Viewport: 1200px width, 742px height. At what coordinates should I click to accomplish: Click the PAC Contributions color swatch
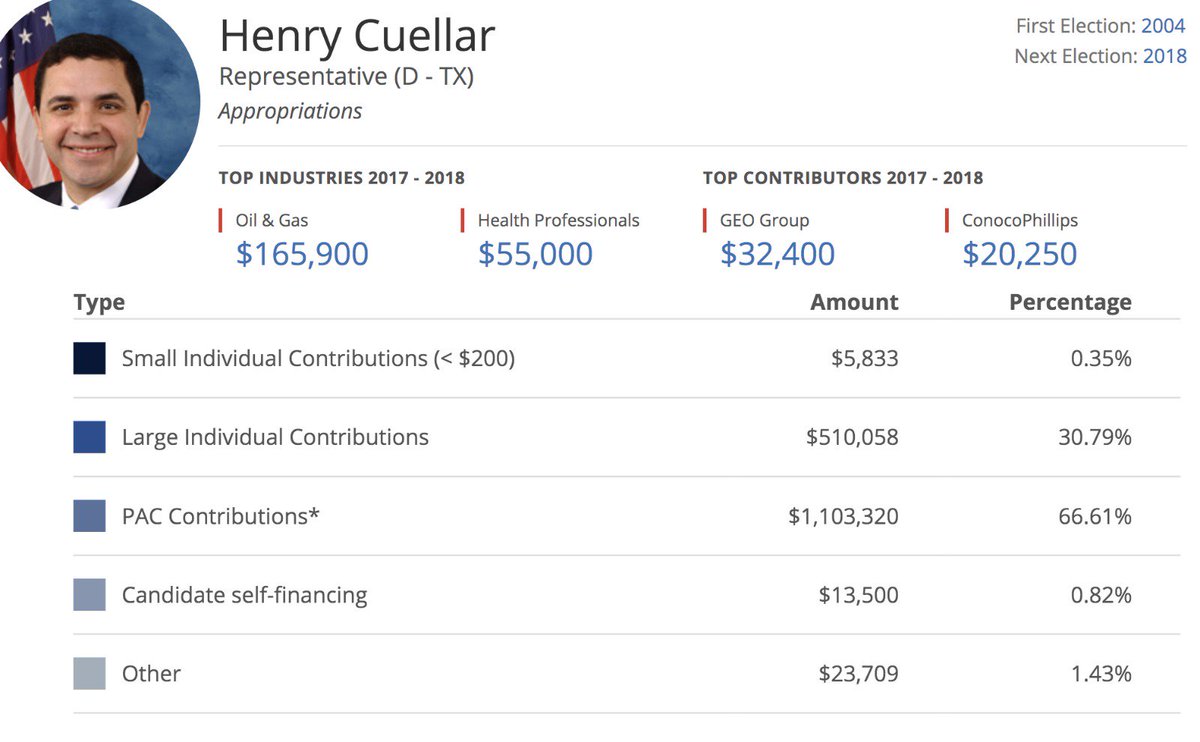click(89, 516)
